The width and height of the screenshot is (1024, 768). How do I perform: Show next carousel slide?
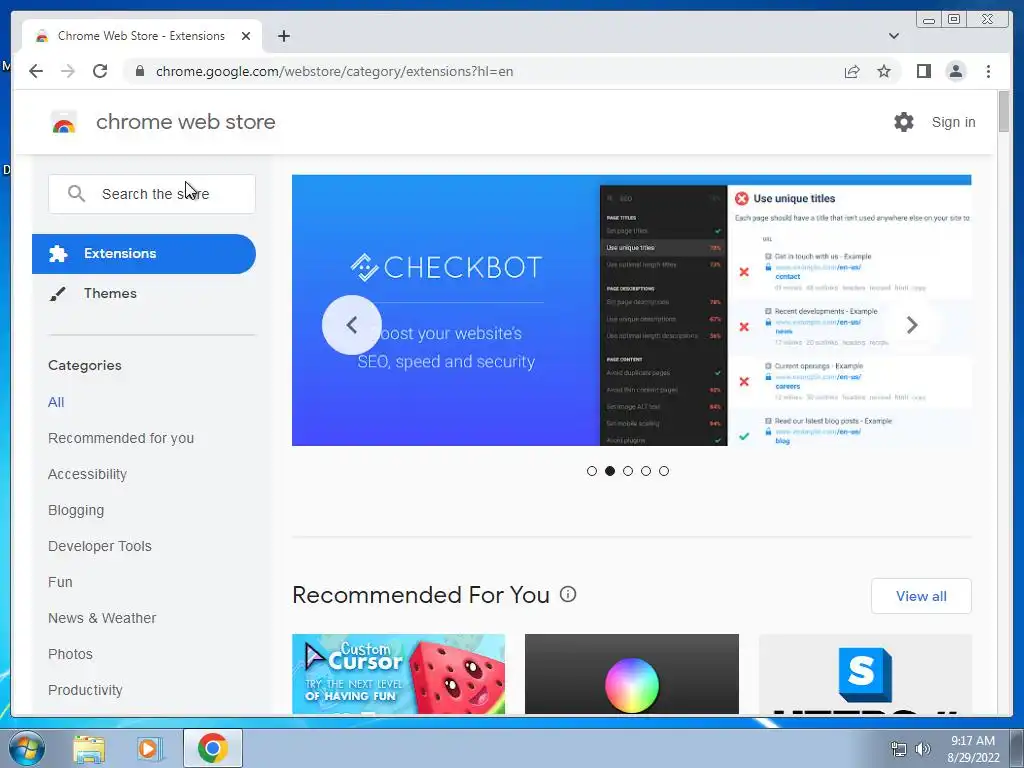pos(912,325)
